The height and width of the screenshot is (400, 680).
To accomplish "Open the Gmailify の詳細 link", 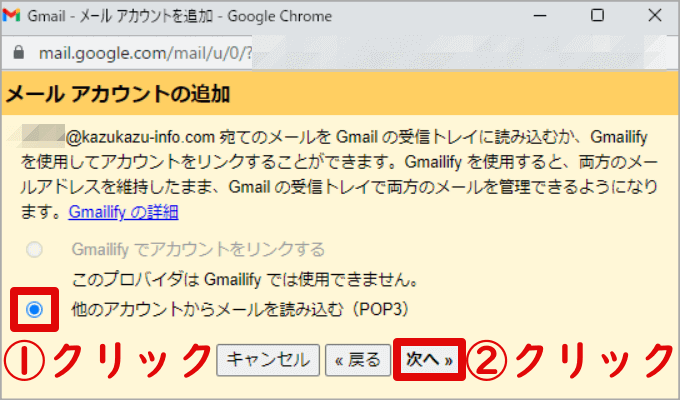I will pyautogui.click(x=123, y=212).
